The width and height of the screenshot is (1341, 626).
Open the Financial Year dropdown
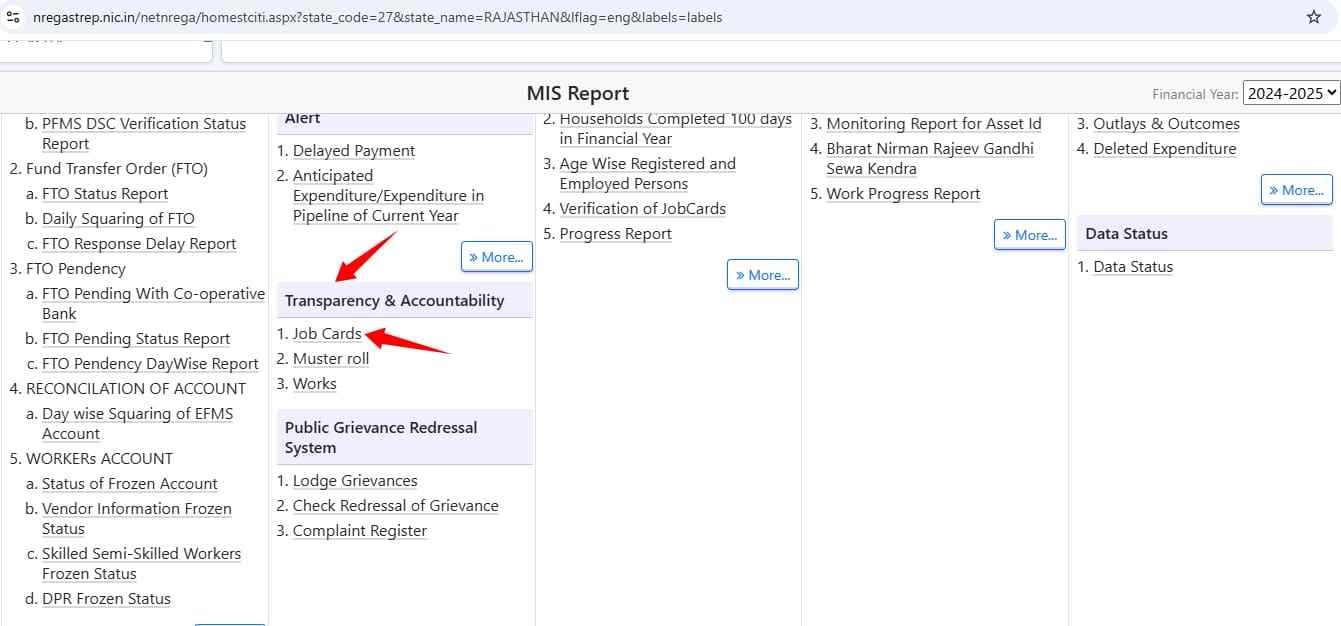[x=1290, y=93]
